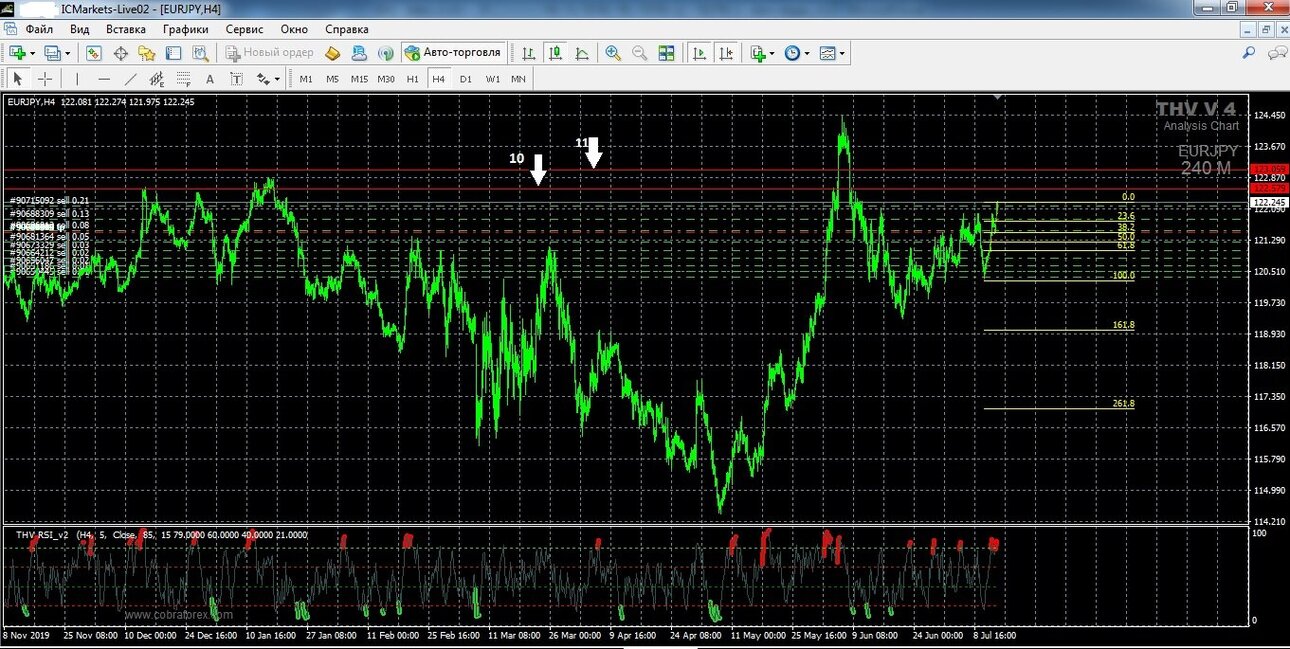The width and height of the screenshot is (1290, 649).
Task: Select the text label T tool
Action: [x=236, y=79]
